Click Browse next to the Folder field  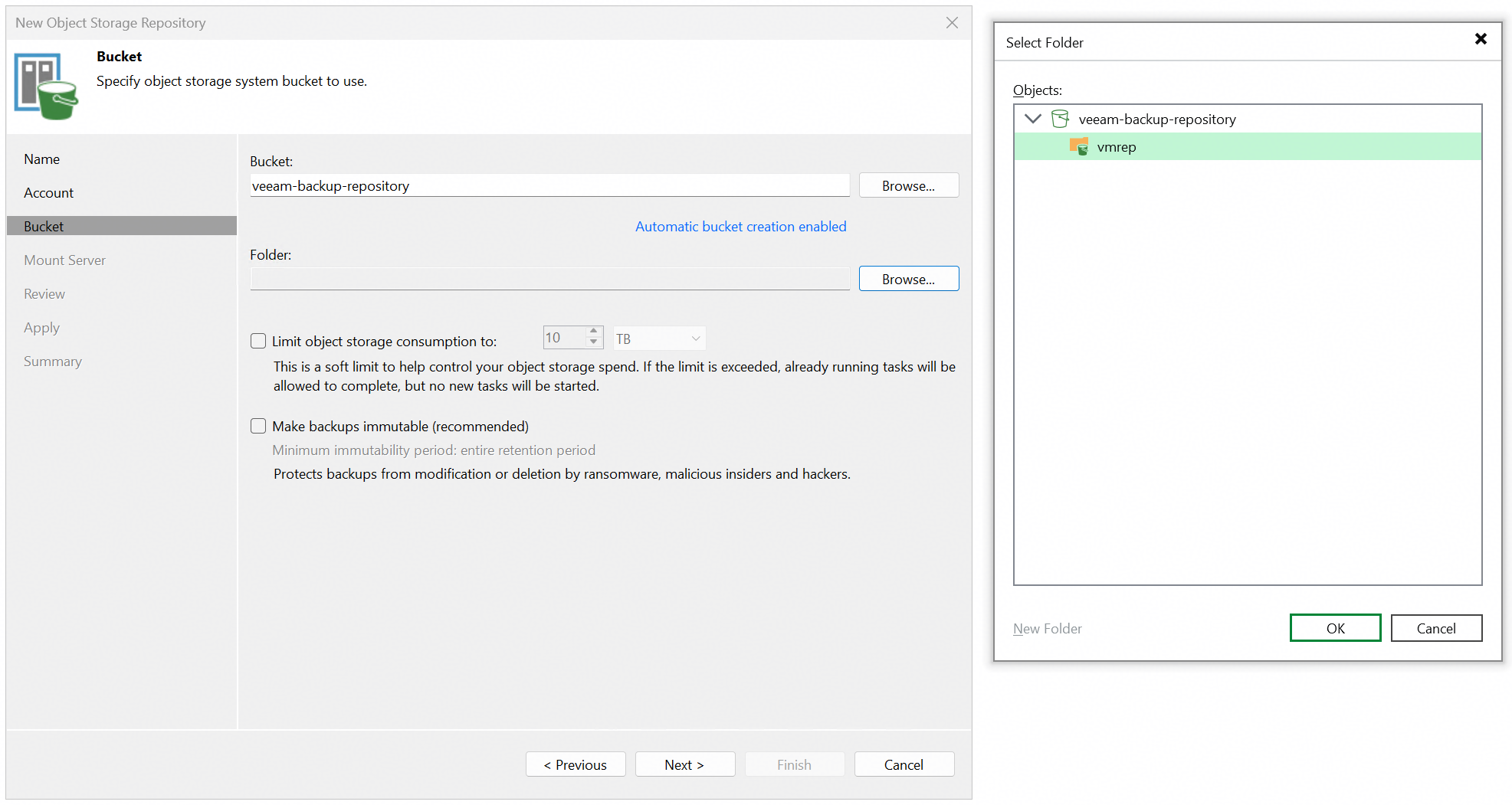pyautogui.click(x=908, y=279)
